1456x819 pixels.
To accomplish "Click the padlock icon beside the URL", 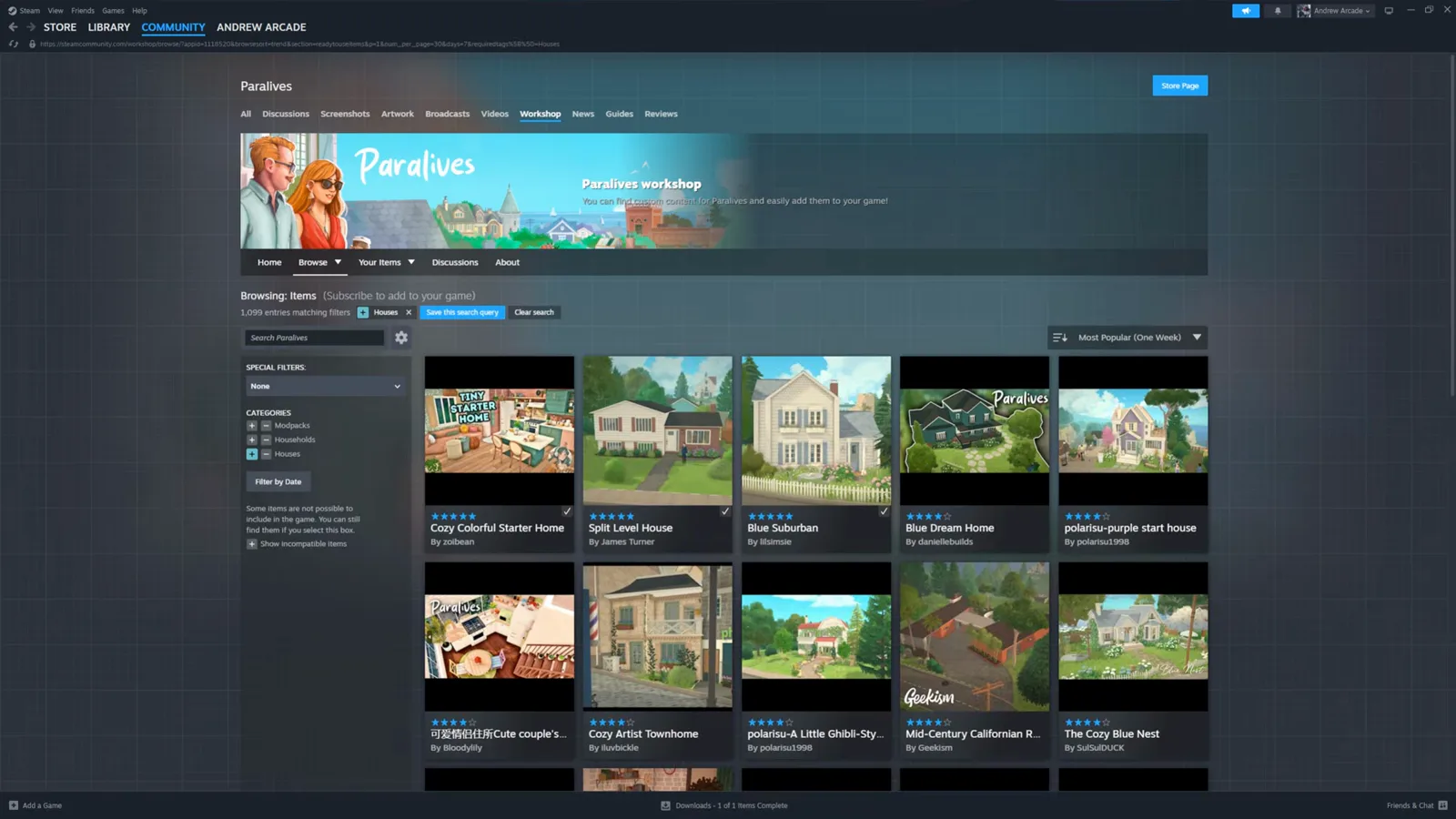I will 32,44.
